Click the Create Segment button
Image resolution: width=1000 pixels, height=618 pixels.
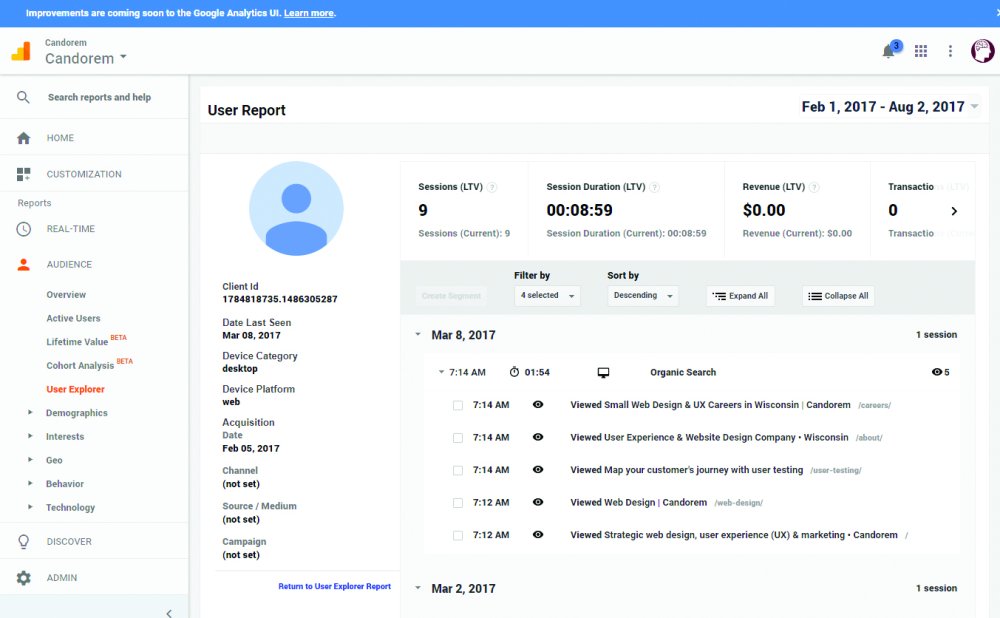pos(451,296)
